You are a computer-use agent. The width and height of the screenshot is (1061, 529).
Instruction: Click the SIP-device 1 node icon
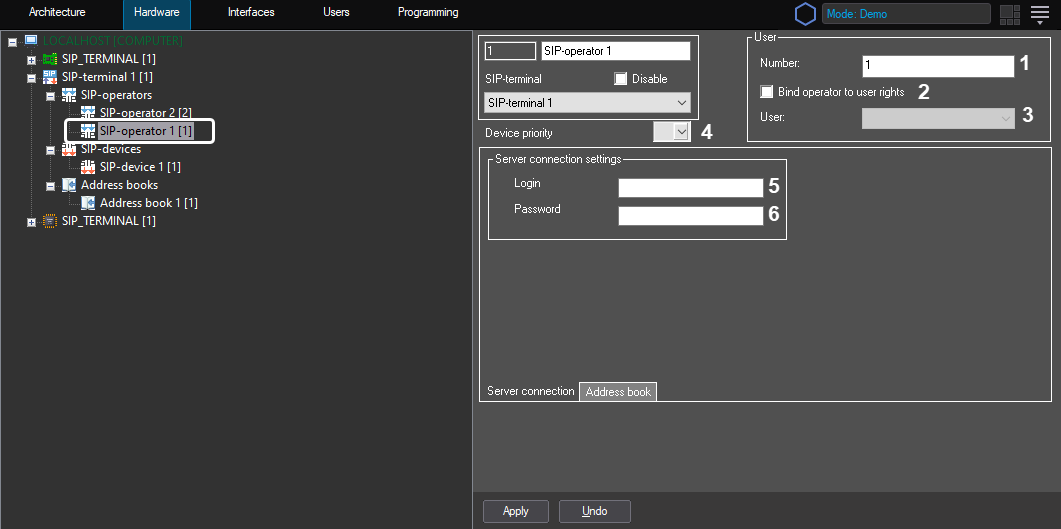point(88,167)
